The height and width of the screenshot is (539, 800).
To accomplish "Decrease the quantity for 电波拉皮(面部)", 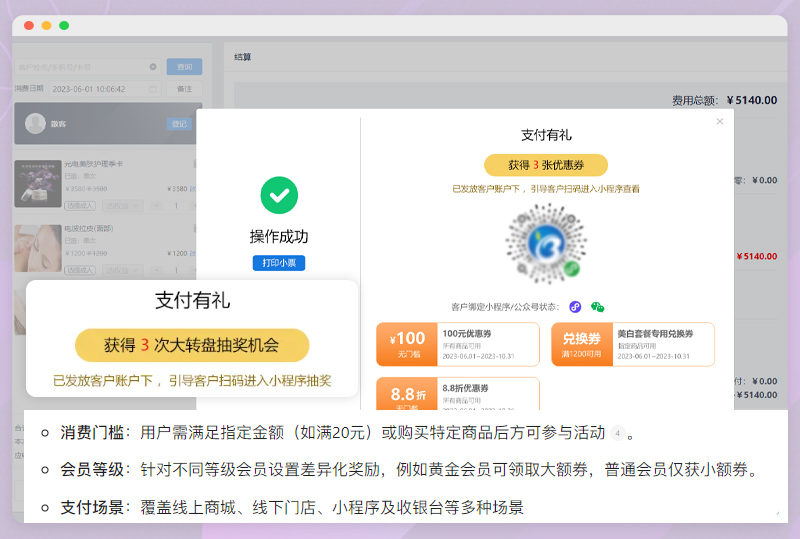I will click(x=157, y=270).
